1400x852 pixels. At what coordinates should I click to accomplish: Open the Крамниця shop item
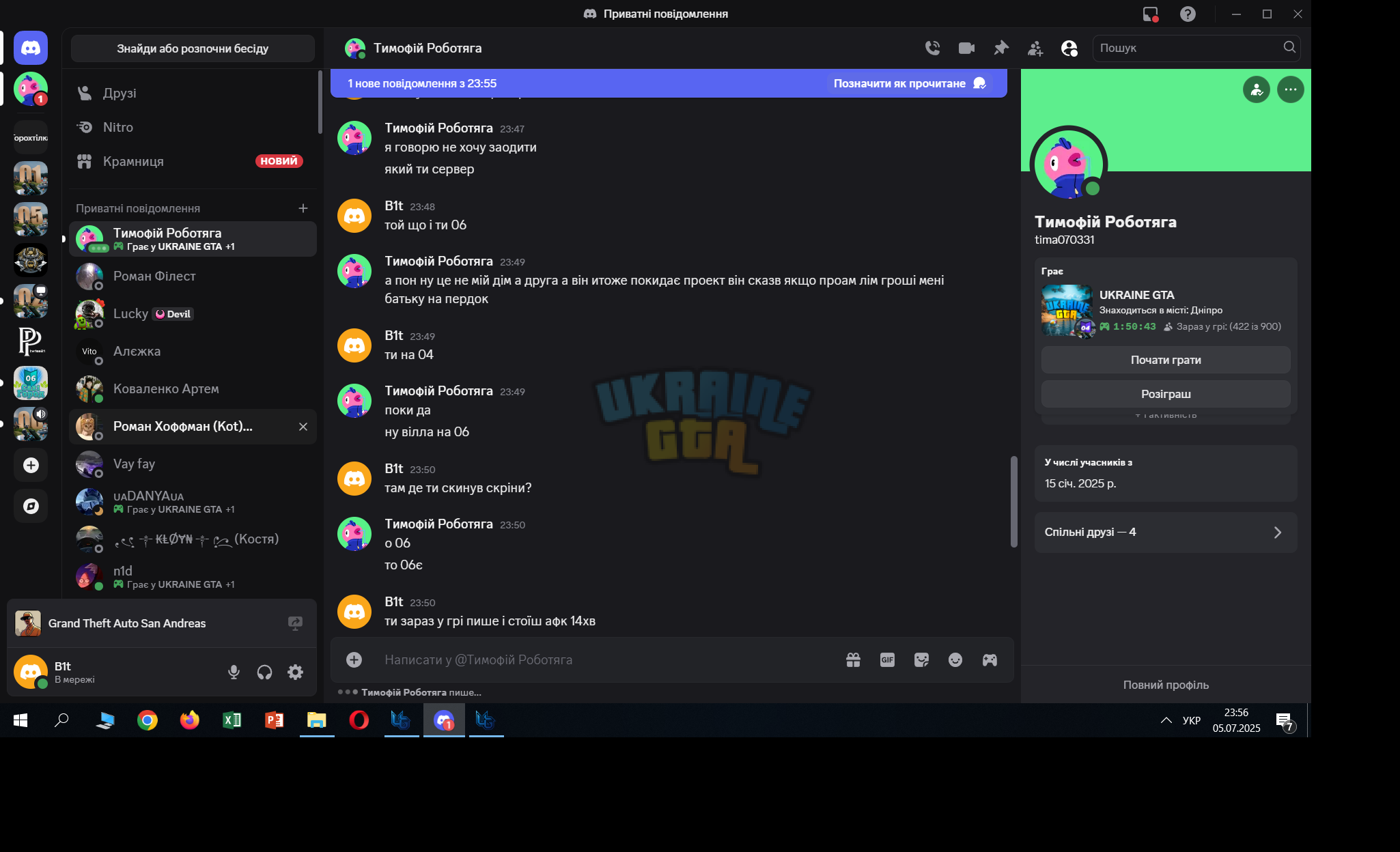click(x=193, y=161)
